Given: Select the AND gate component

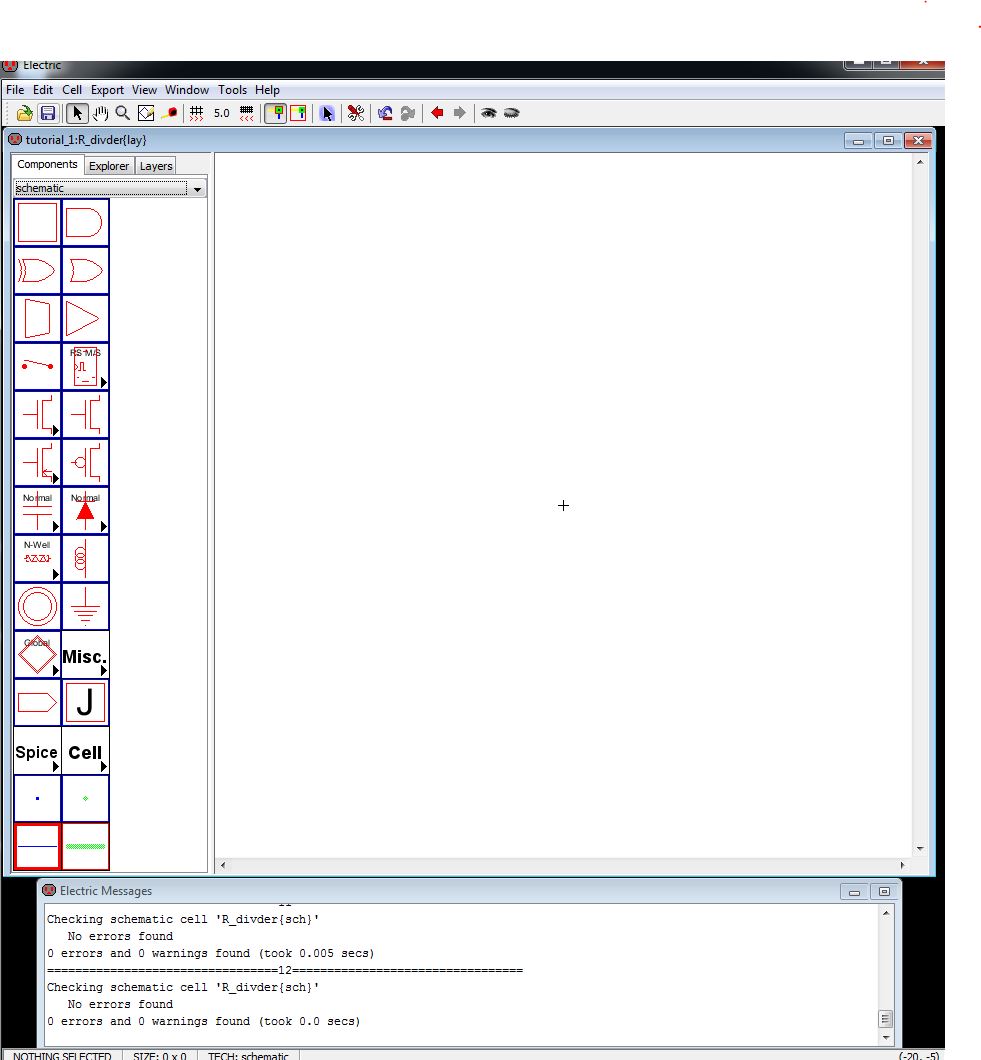Looking at the screenshot, I should click(x=85, y=222).
